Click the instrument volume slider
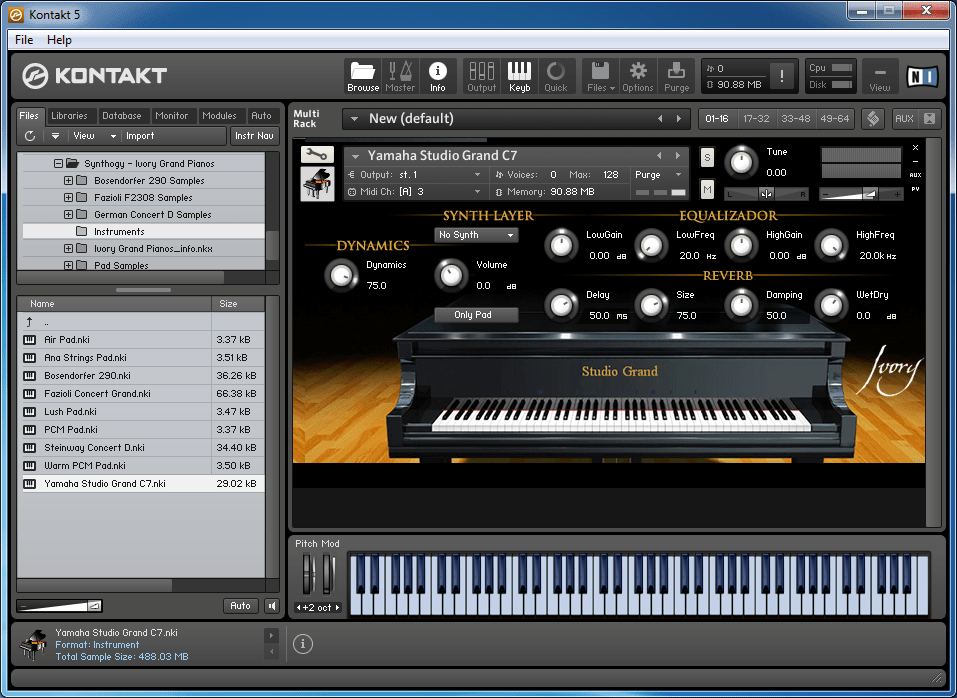 861,195
